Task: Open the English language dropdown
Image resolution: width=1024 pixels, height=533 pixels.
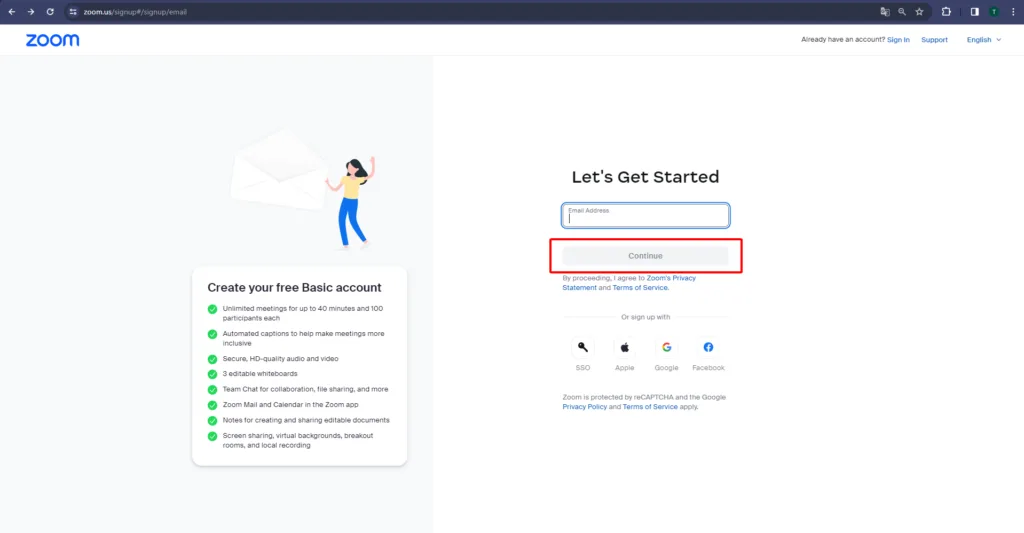Action: point(984,40)
